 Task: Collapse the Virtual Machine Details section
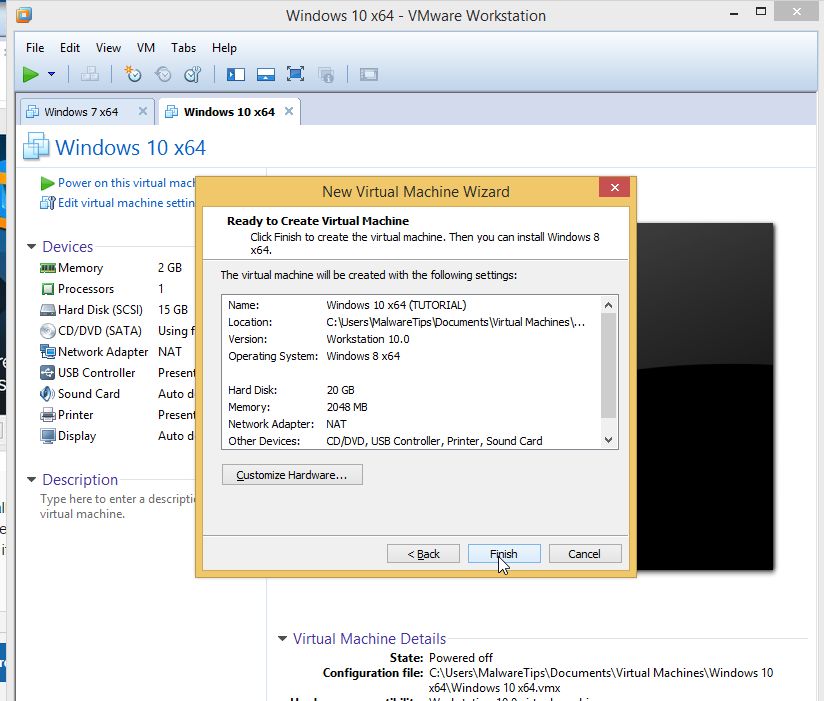pyautogui.click(x=282, y=638)
